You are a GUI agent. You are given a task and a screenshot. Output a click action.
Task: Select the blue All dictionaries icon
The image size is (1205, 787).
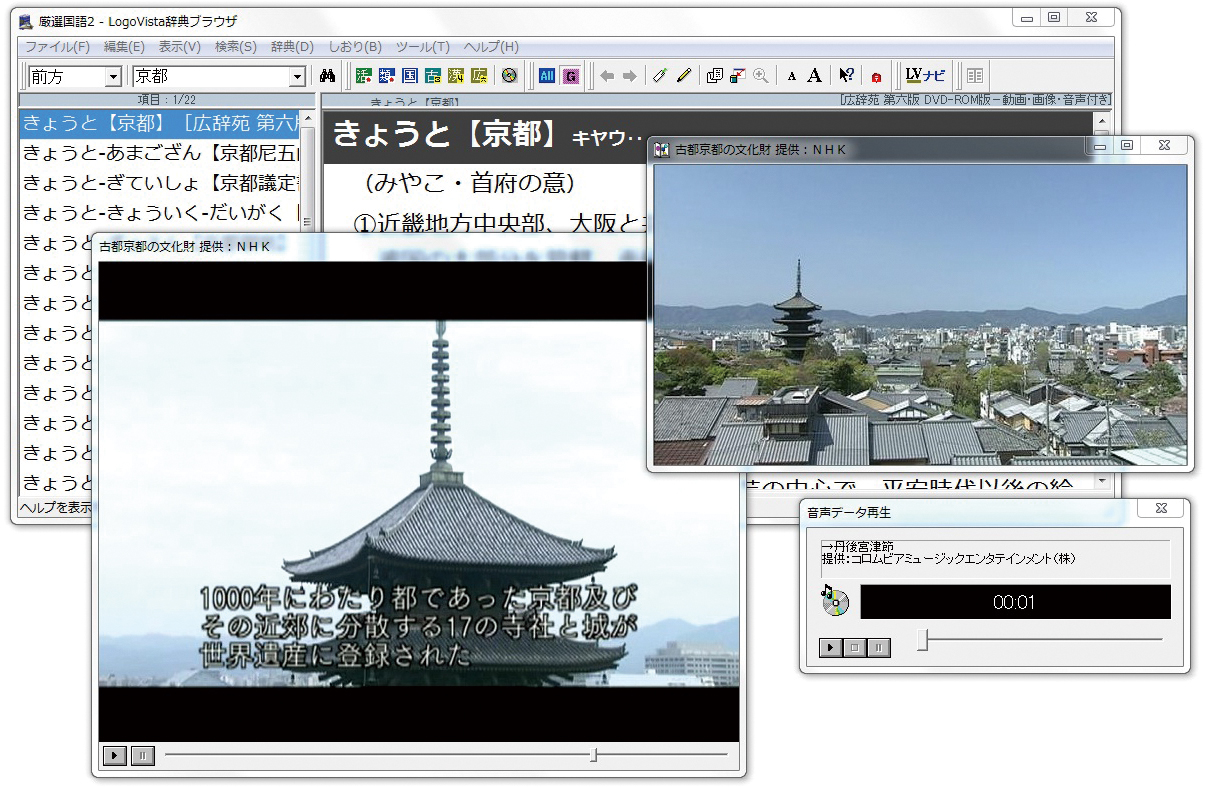click(x=547, y=76)
